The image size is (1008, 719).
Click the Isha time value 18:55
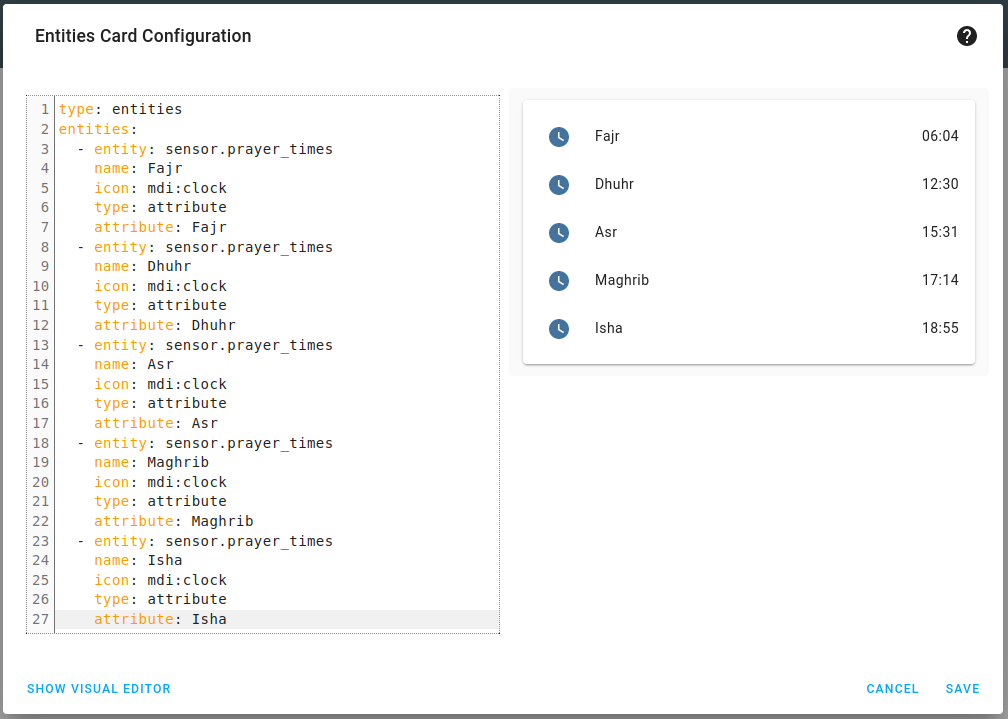click(x=940, y=328)
